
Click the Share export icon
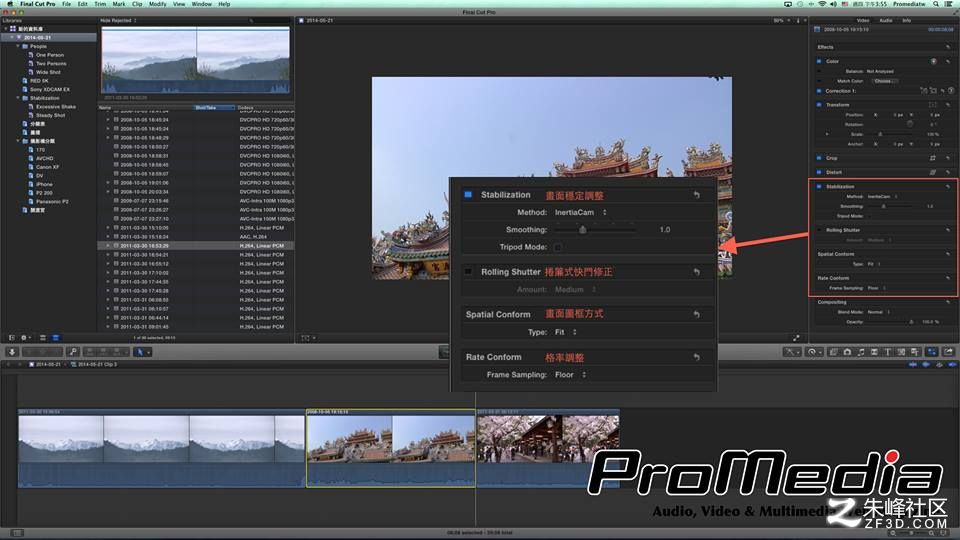pyautogui.click(x=948, y=351)
